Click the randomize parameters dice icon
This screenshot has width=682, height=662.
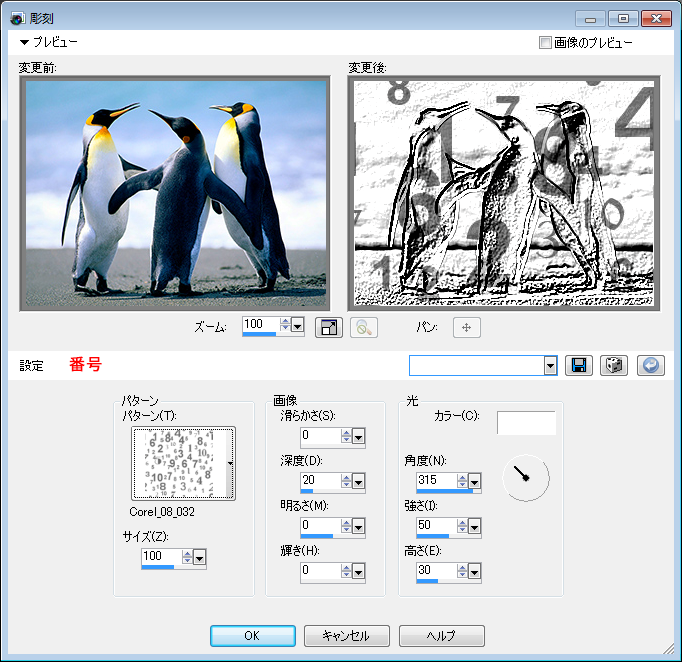pyautogui.click(x=614, y=365)
